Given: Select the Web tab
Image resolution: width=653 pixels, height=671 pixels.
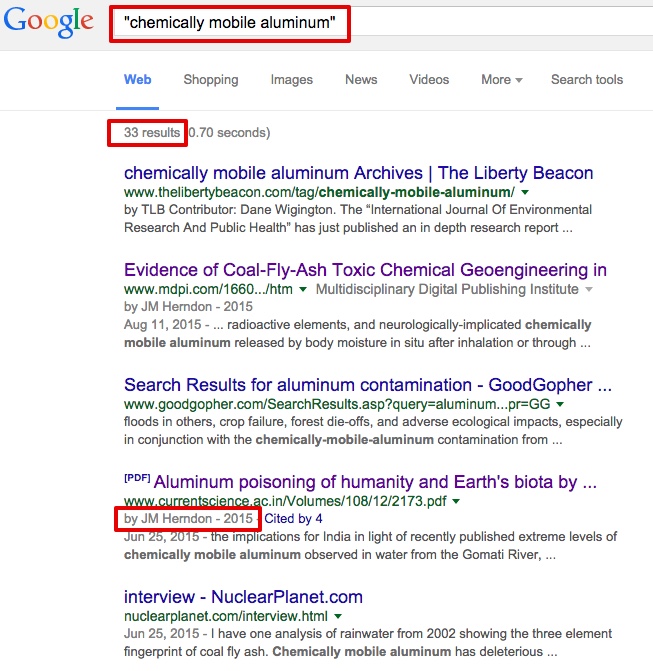Looking at the screenshot, I should pos(137,80).
